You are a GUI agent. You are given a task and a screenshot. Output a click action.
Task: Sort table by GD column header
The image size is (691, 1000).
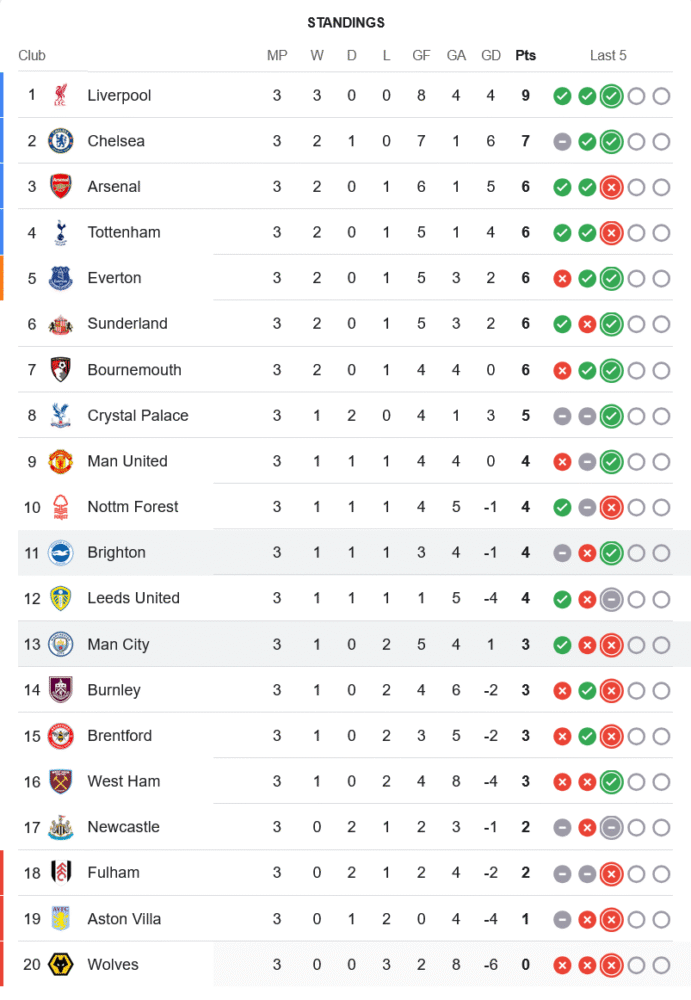(490, 55)
